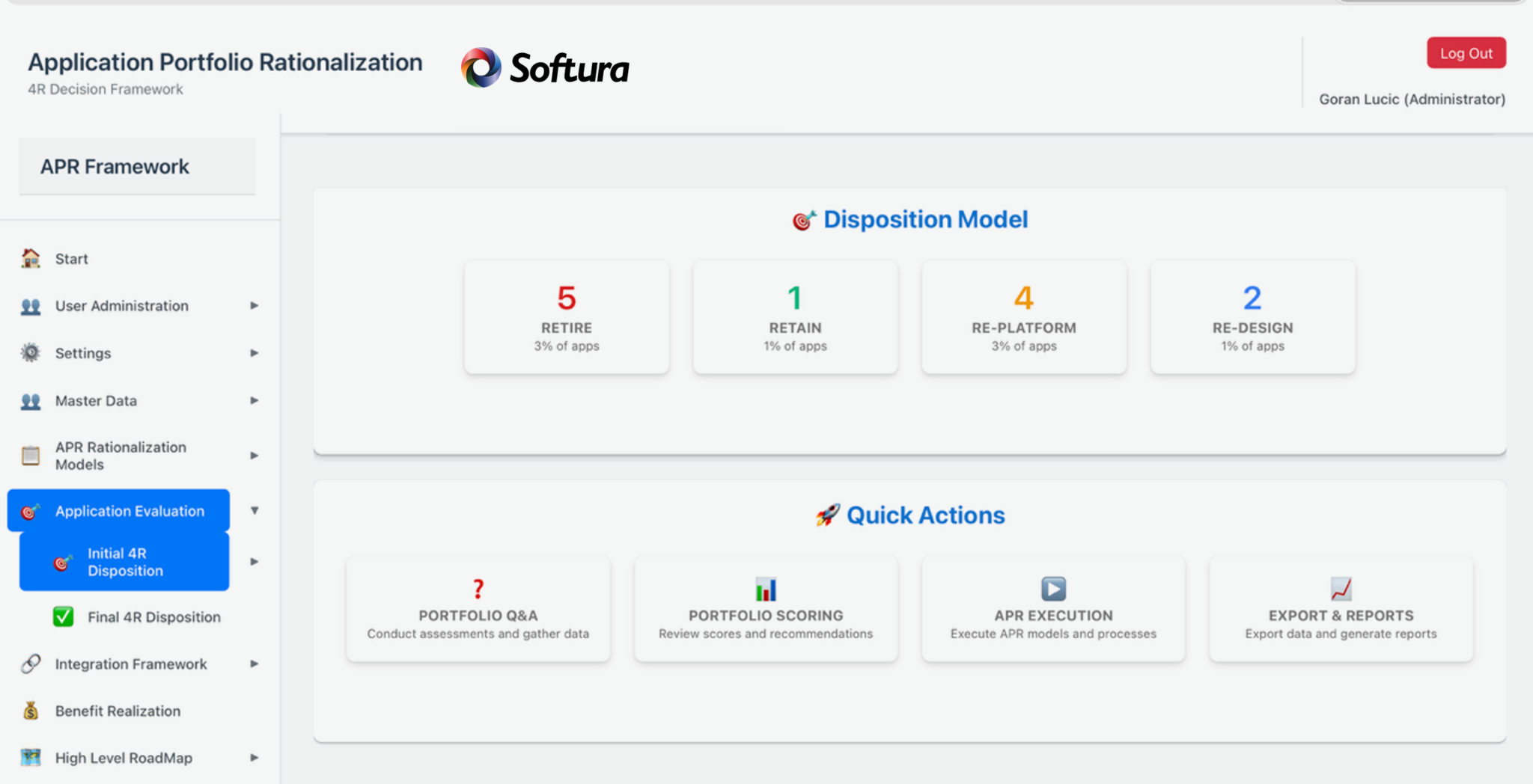Expand the Master Data submenu arrow
This screenshot has width=1533, height=784.
tap(255, 401)
